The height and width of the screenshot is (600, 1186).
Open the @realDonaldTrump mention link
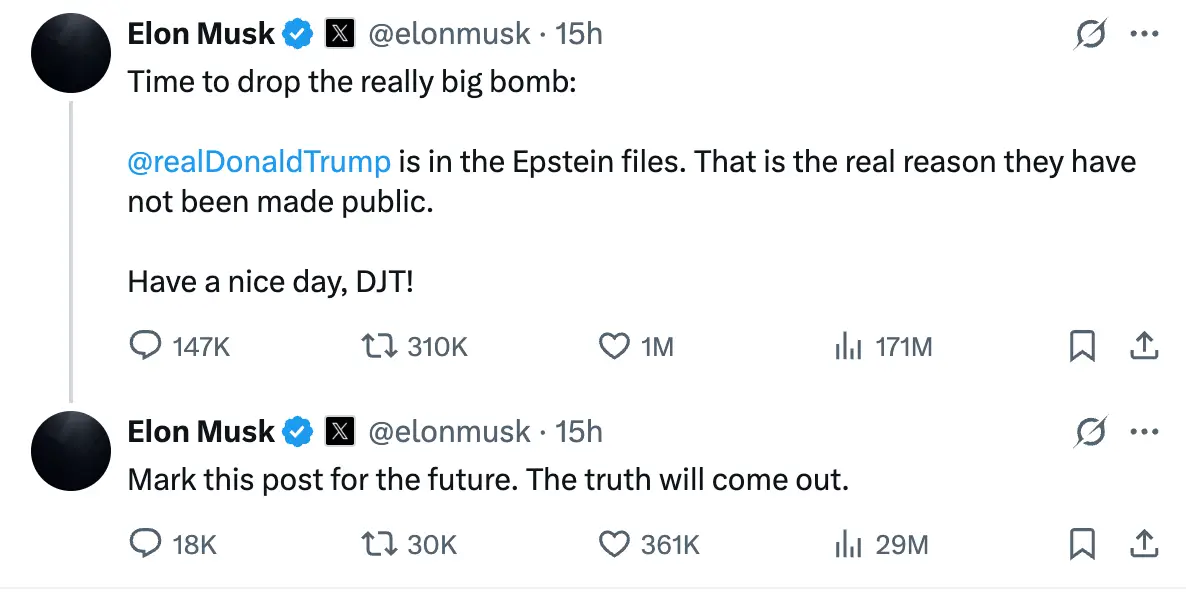tap(259, 161)
